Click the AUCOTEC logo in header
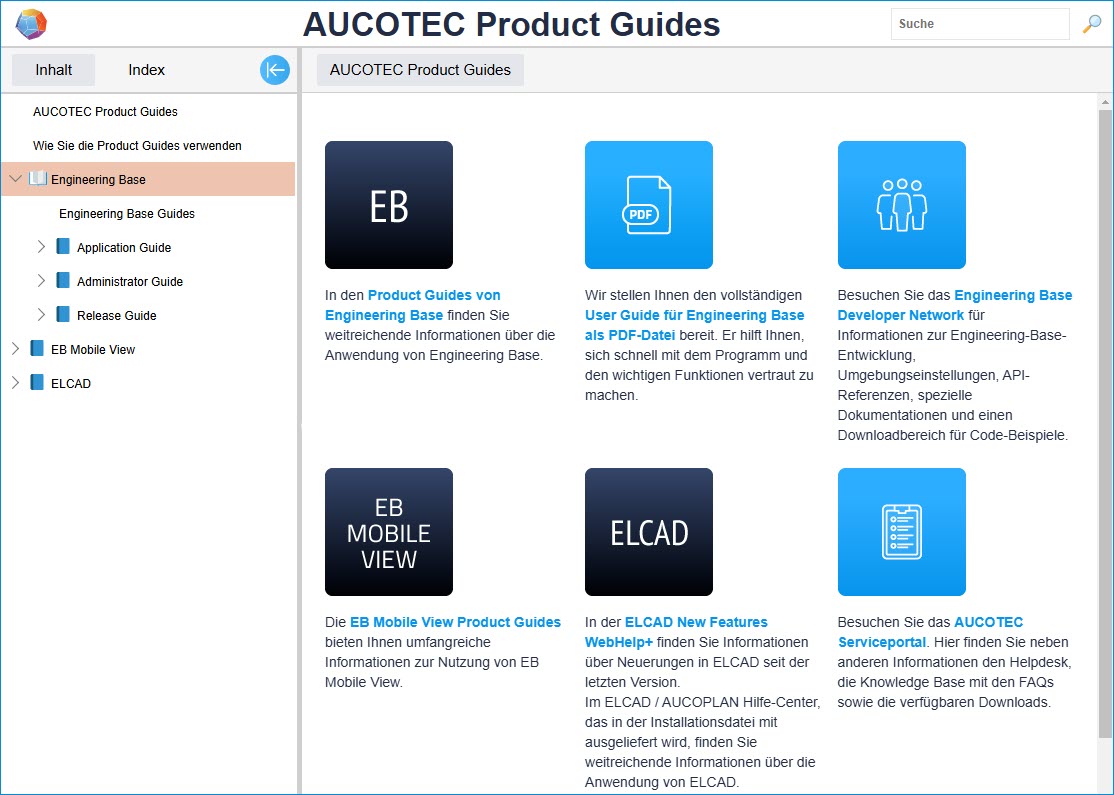 31,23
